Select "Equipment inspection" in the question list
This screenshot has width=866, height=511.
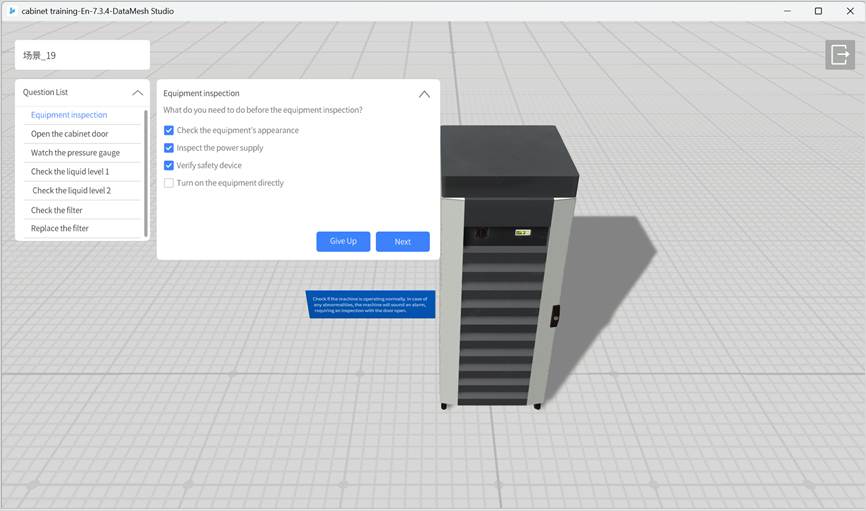[69, 115]
